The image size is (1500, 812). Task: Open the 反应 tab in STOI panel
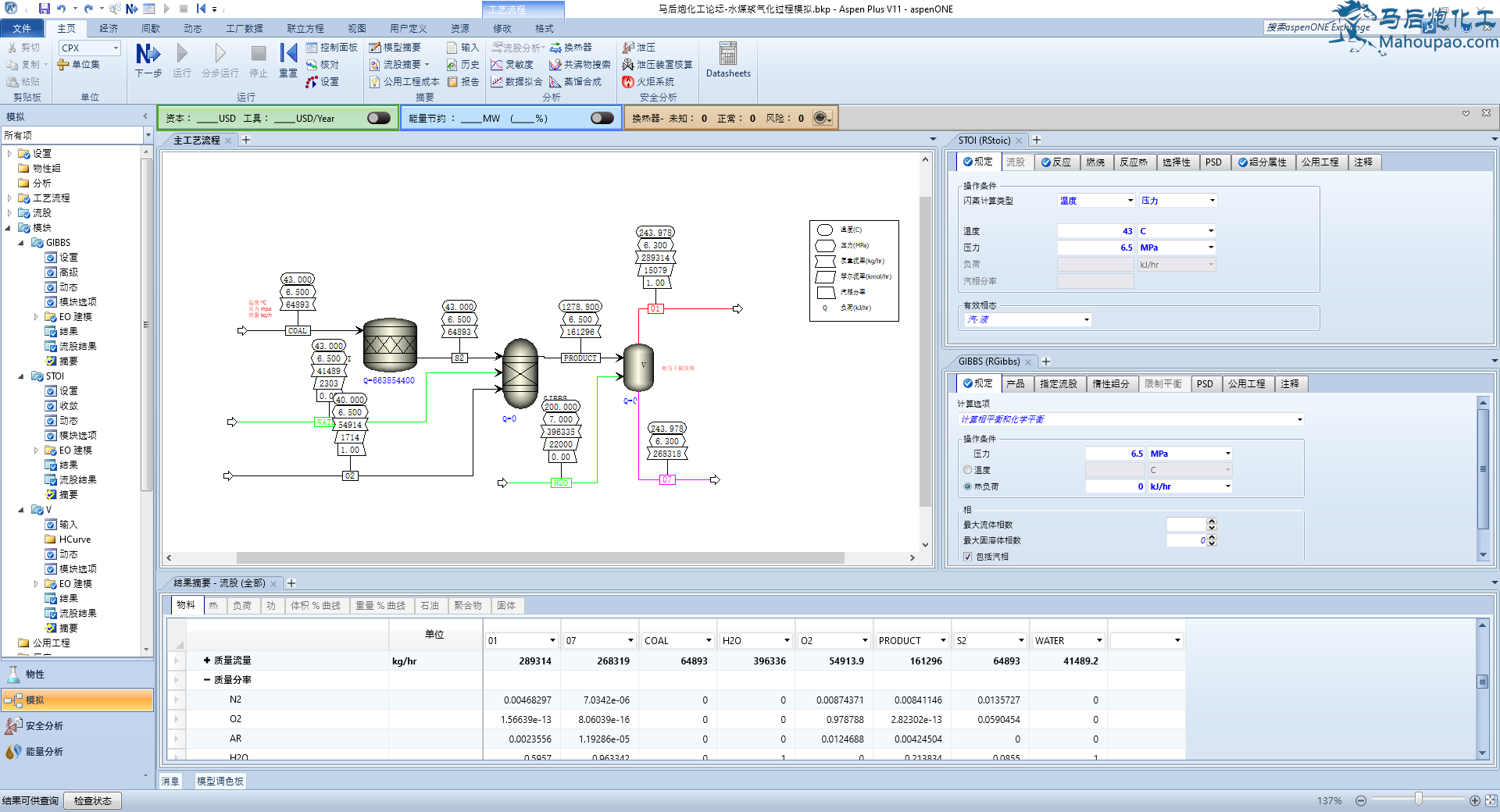pos(1057,162)
